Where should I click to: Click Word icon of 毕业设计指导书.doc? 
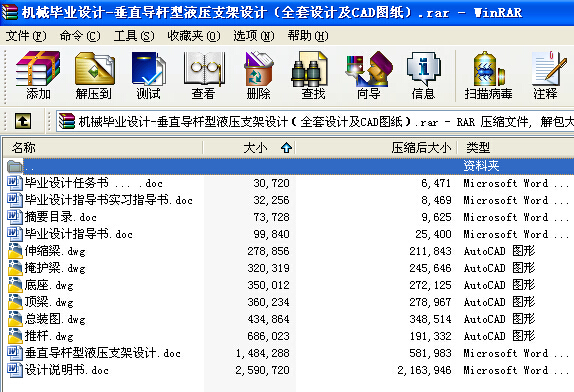[x=15, y=234]
